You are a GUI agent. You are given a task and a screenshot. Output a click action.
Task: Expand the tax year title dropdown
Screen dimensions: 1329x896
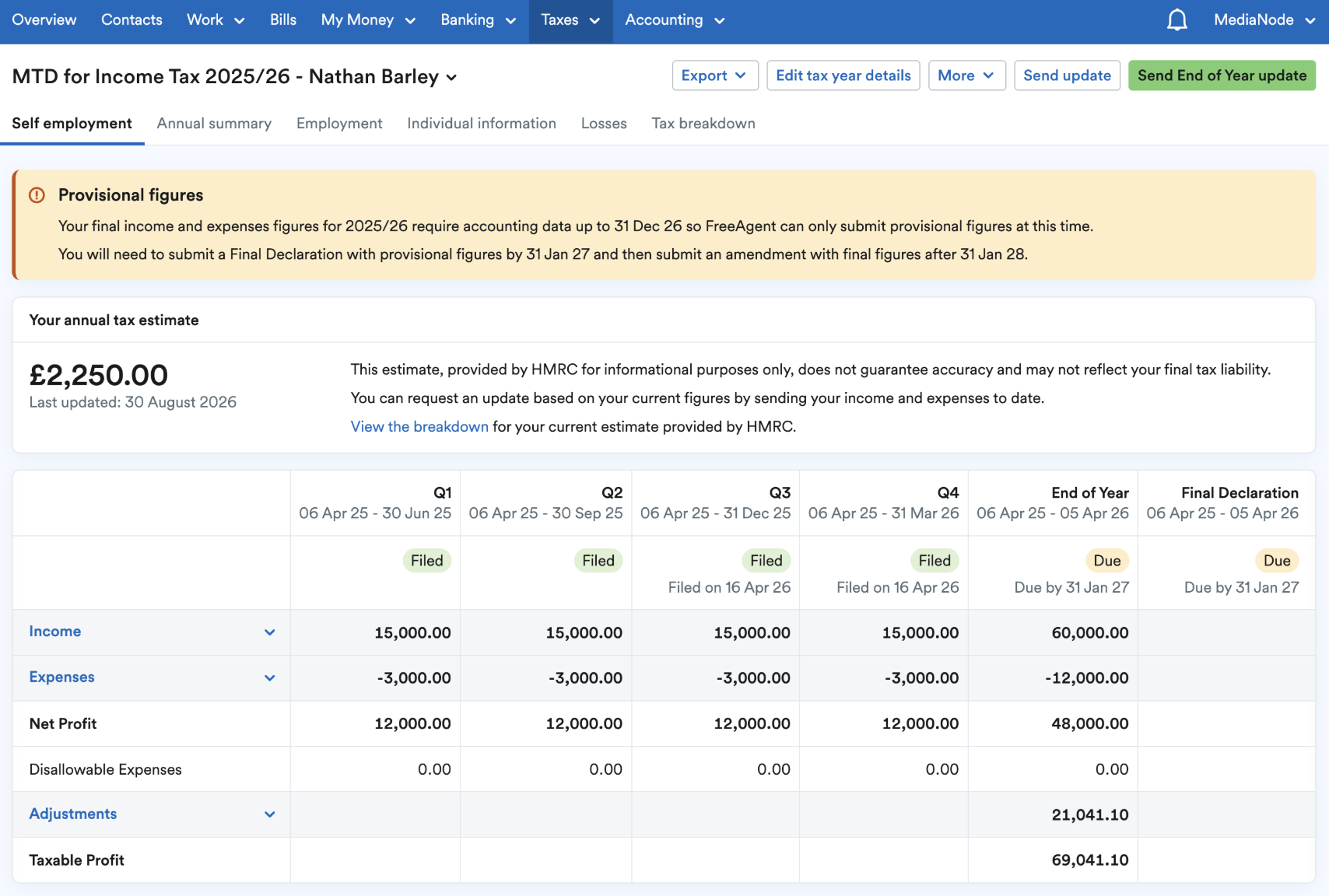point(451,77)
